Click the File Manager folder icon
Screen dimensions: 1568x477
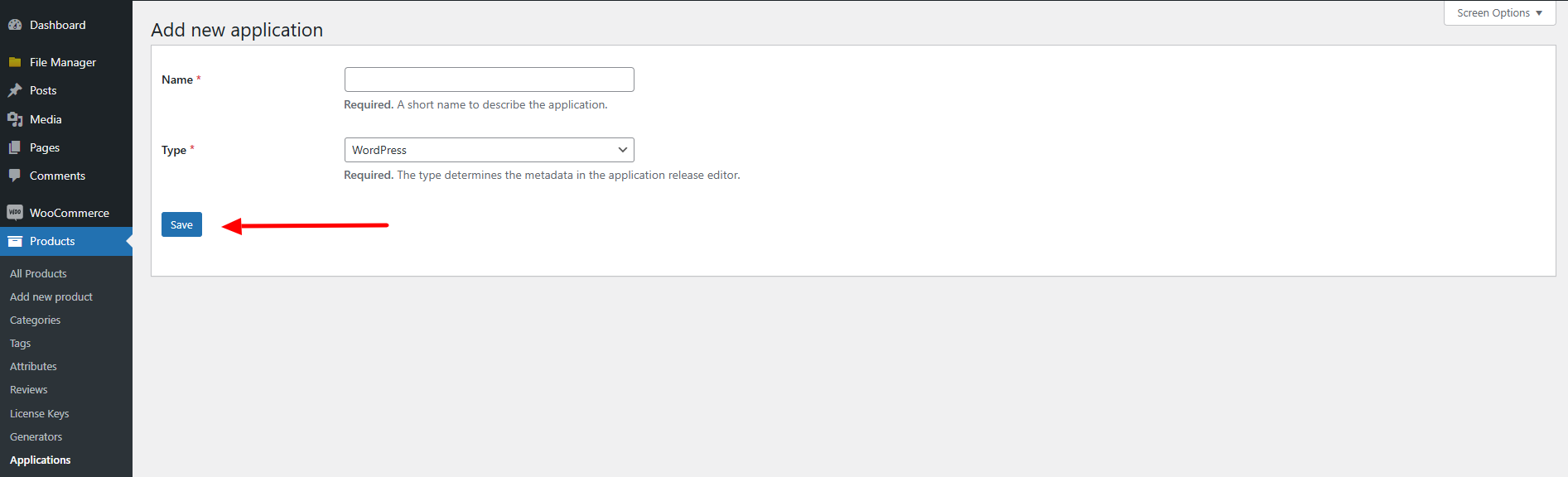pyautogui.click(x=15, y=62)
